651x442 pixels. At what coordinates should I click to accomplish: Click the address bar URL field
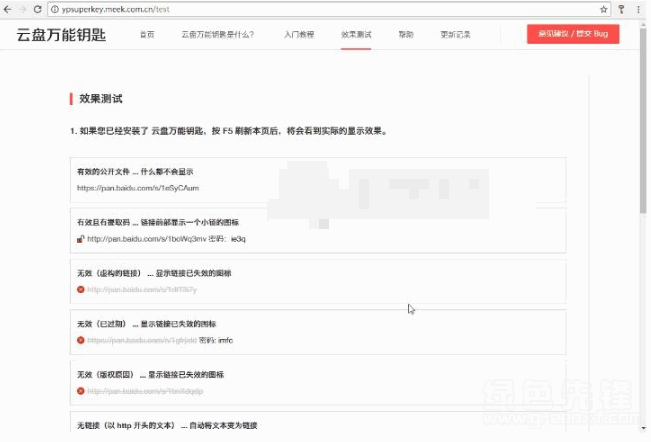click(x=329, y=9)
